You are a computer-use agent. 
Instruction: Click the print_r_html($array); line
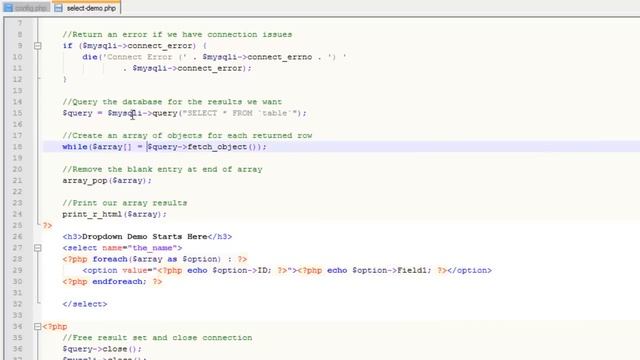[x=115, y=214]
